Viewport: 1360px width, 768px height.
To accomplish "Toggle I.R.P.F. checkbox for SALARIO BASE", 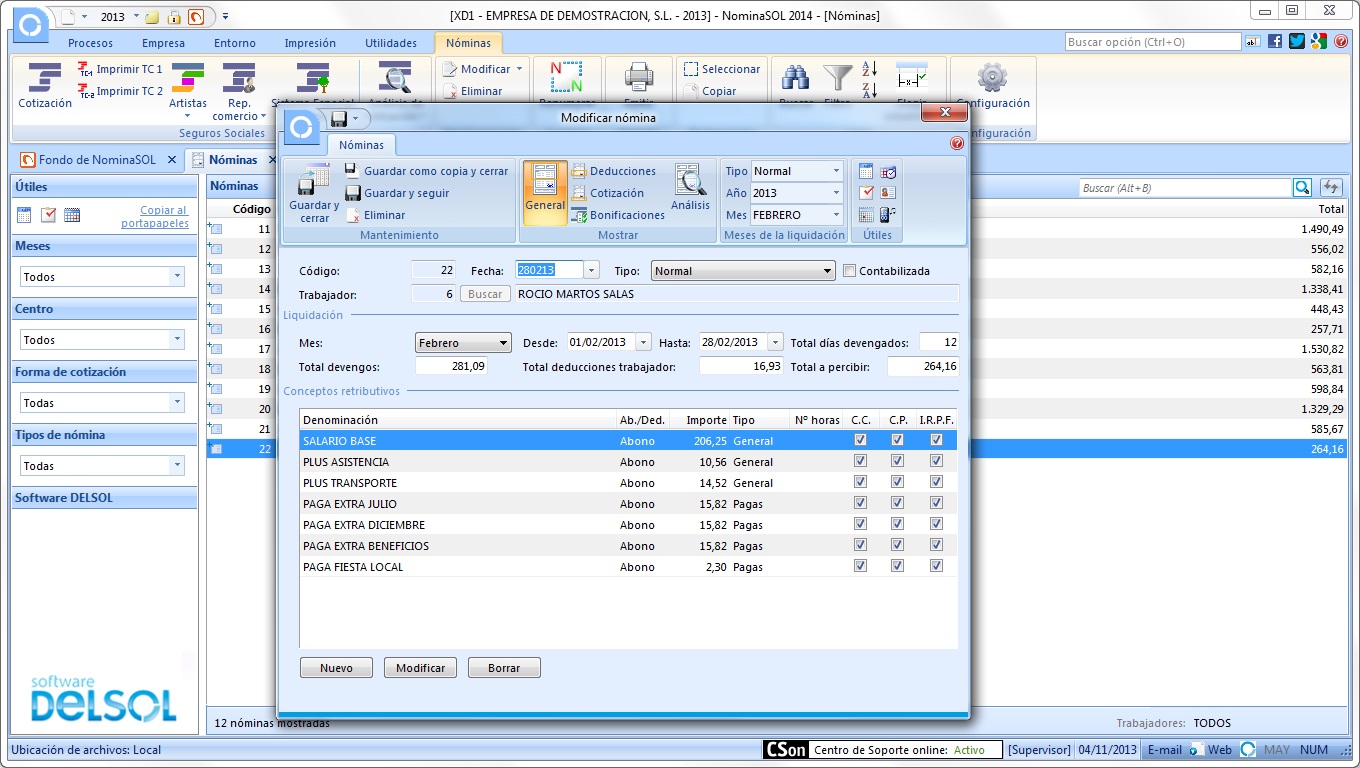I will [936, 440].
